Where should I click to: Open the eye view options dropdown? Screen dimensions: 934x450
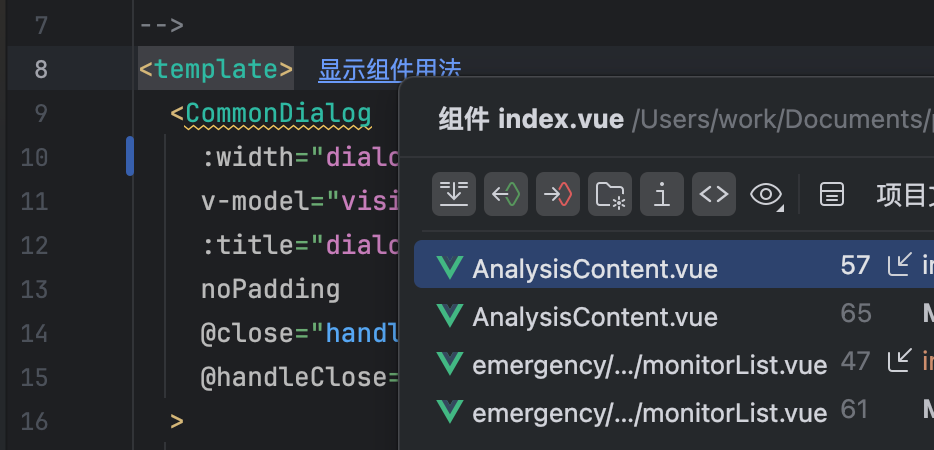click(766, 194)
